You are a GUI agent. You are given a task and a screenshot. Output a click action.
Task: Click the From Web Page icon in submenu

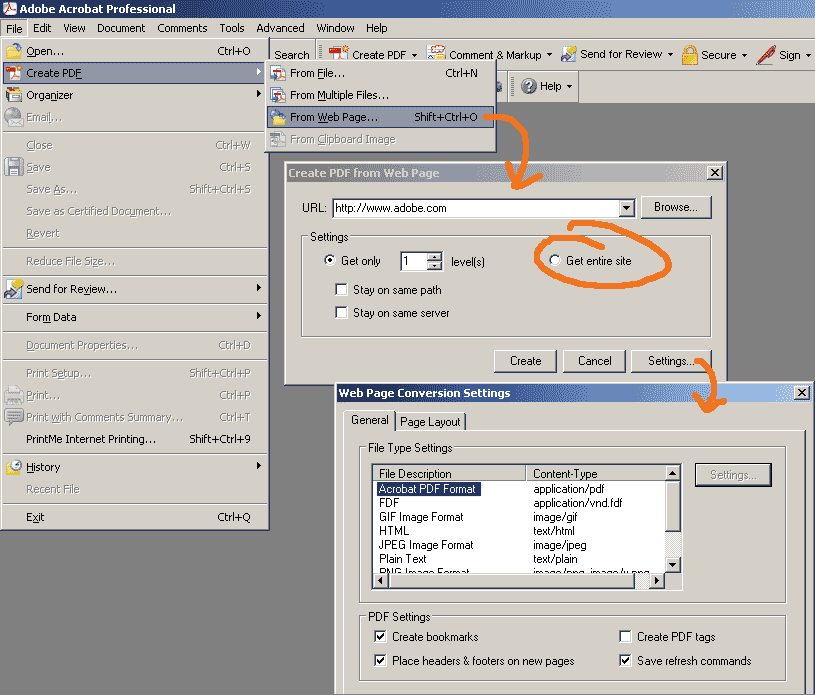point(278,117)
